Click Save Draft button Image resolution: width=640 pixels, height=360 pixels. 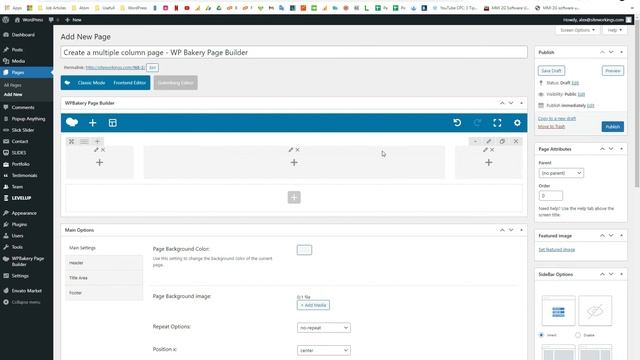click(551, 71)
